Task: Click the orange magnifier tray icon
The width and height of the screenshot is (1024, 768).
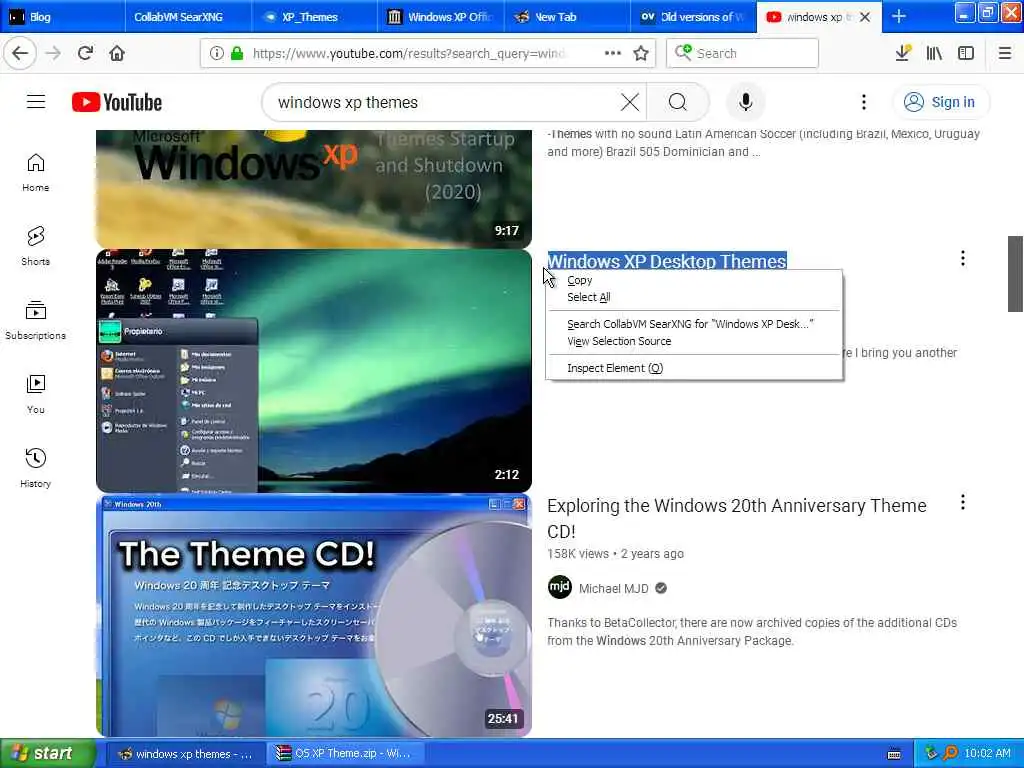Action: coord(950,754)
